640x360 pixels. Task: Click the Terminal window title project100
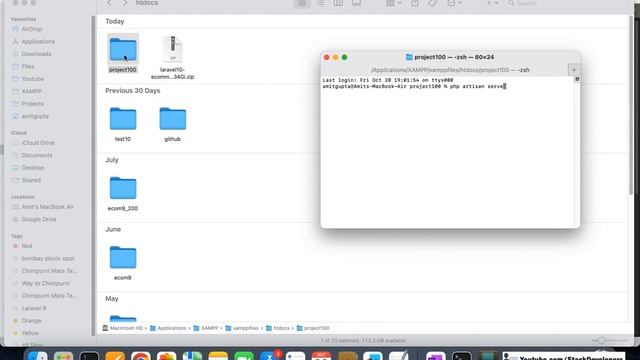(450, 57)
